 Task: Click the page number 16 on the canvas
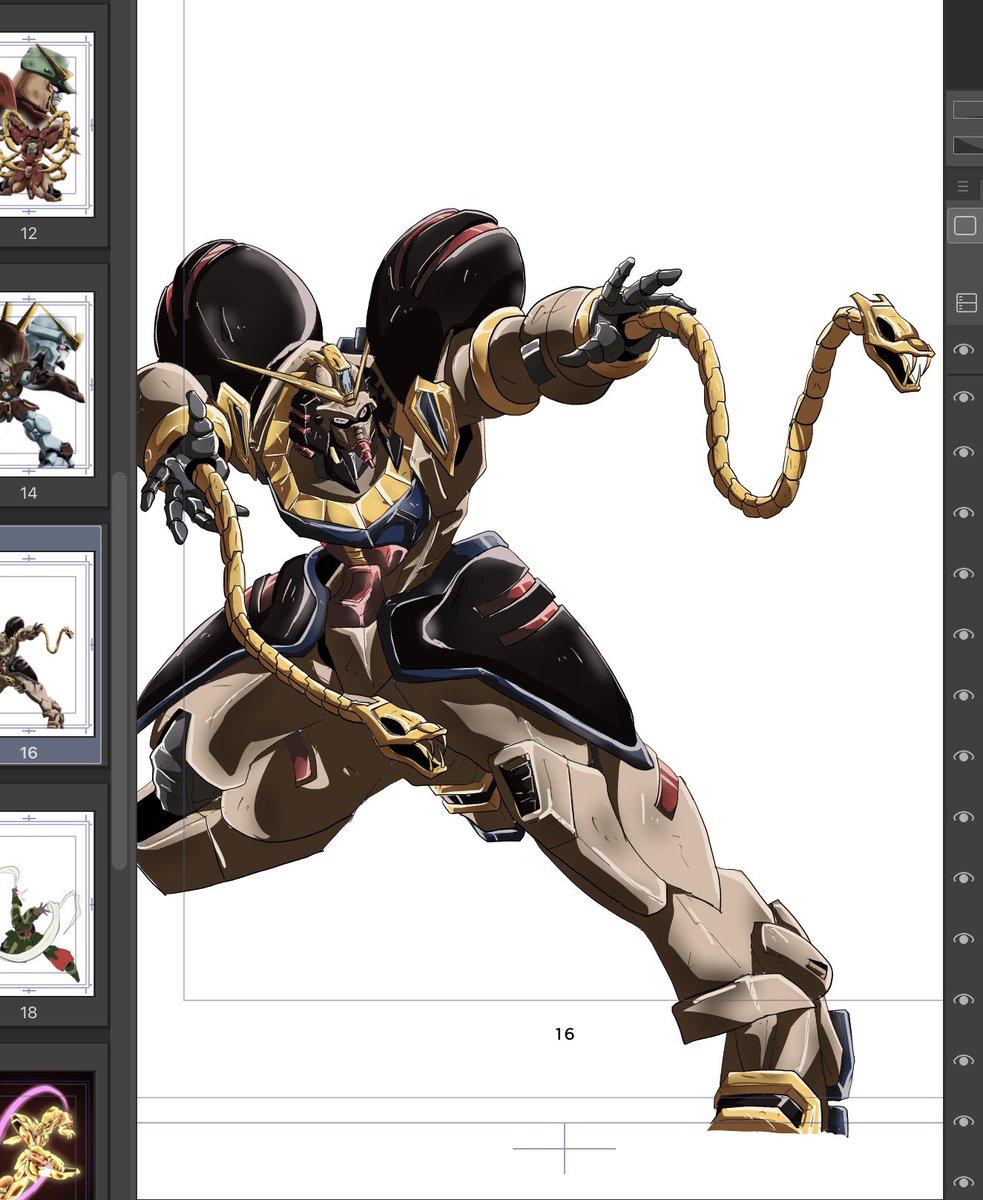(x=565, y=1034)
